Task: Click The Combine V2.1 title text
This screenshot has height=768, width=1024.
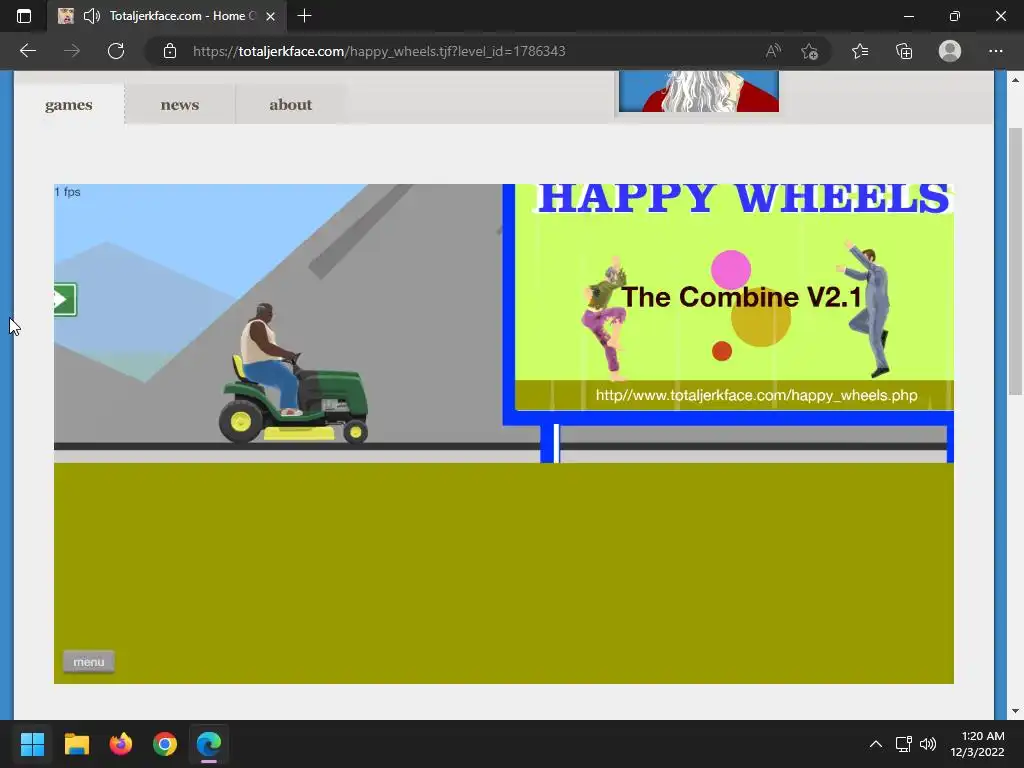Action: 741,297
